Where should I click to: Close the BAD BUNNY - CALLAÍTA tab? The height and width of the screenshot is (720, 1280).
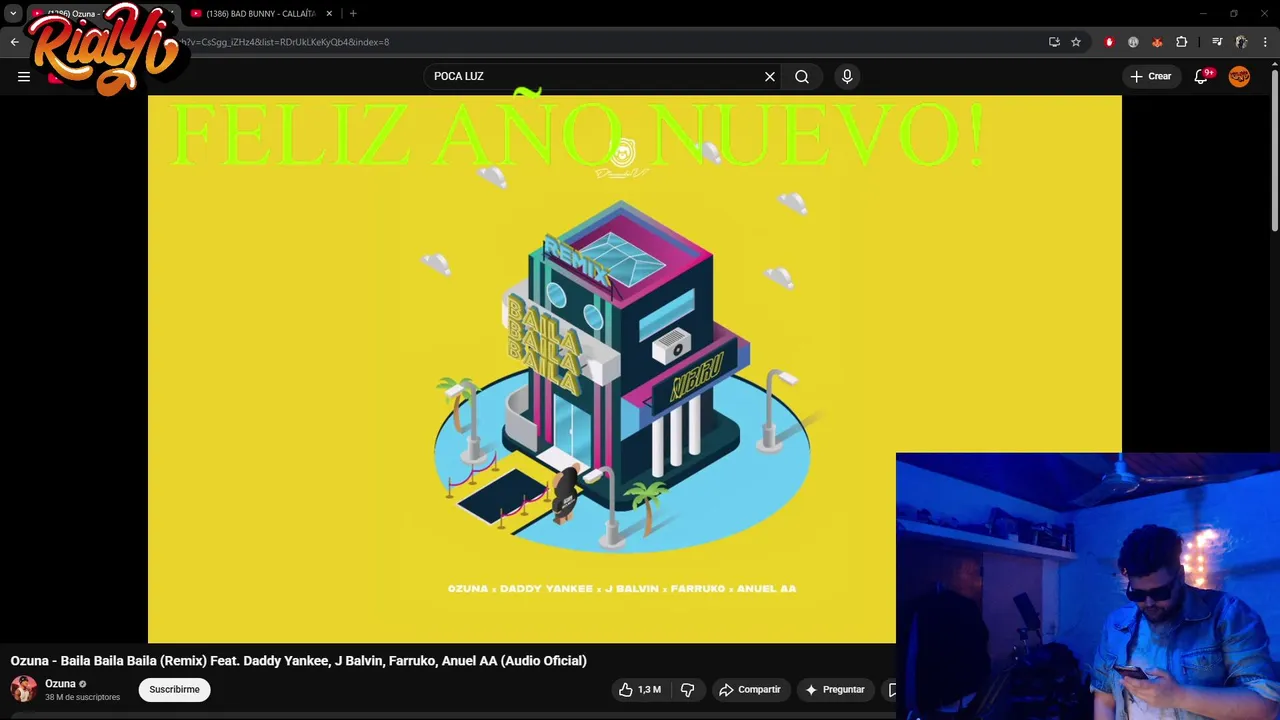tap(329, 14)
